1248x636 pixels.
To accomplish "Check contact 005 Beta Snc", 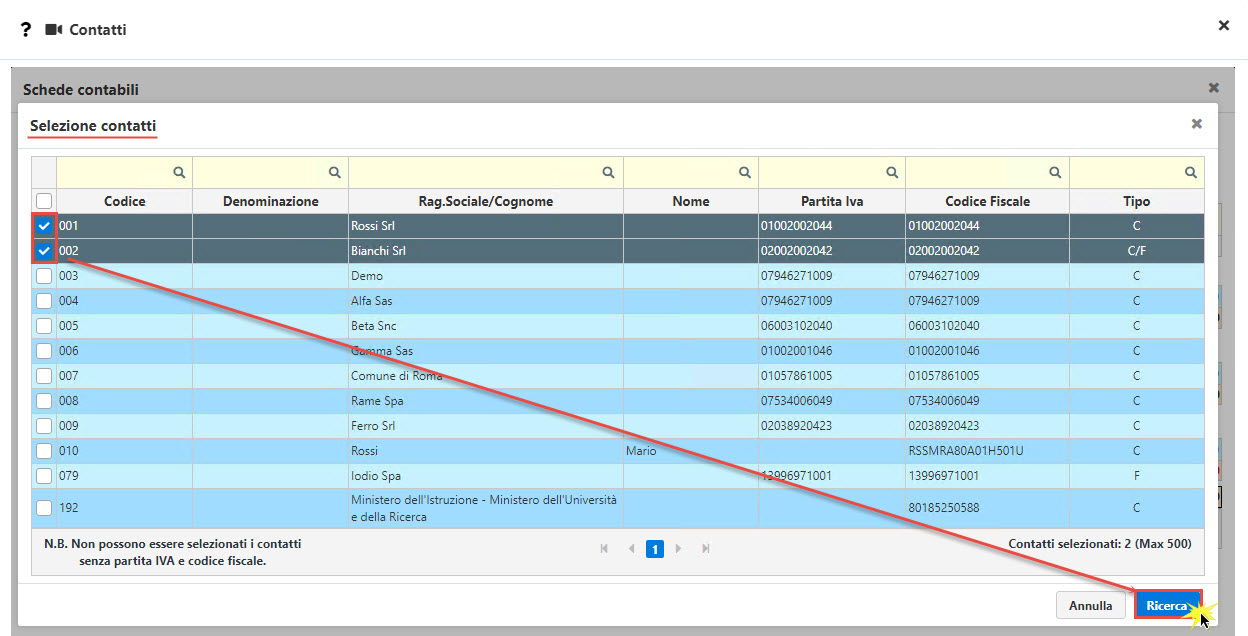I will (44, 326).
